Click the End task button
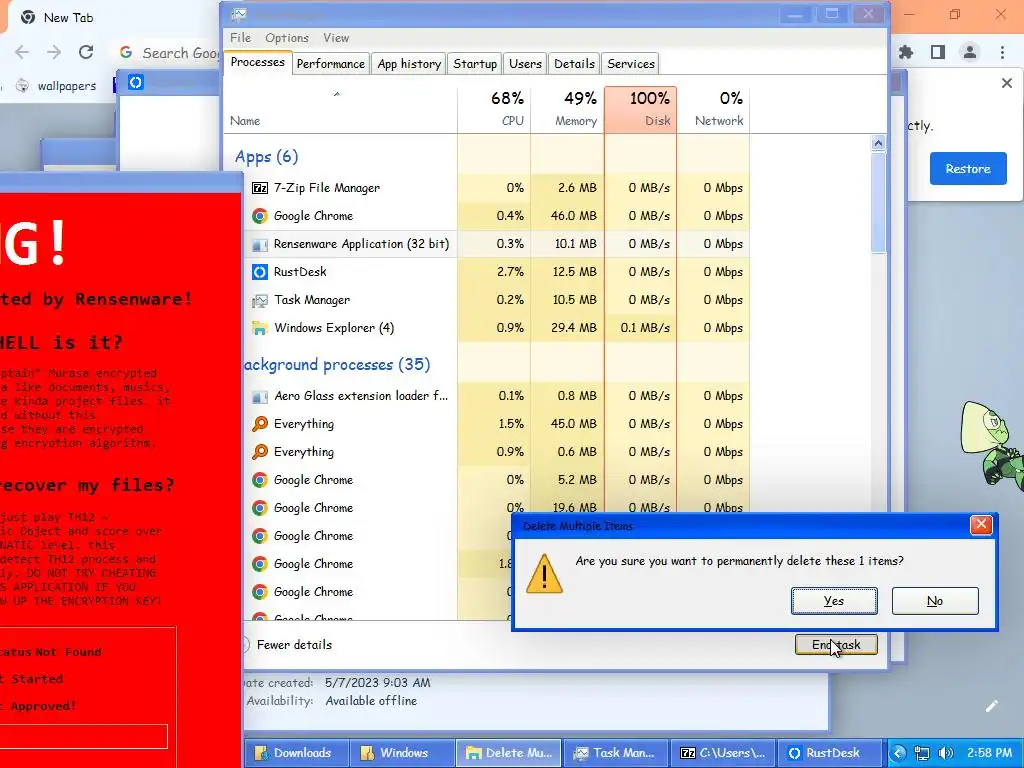 [836, 645]
